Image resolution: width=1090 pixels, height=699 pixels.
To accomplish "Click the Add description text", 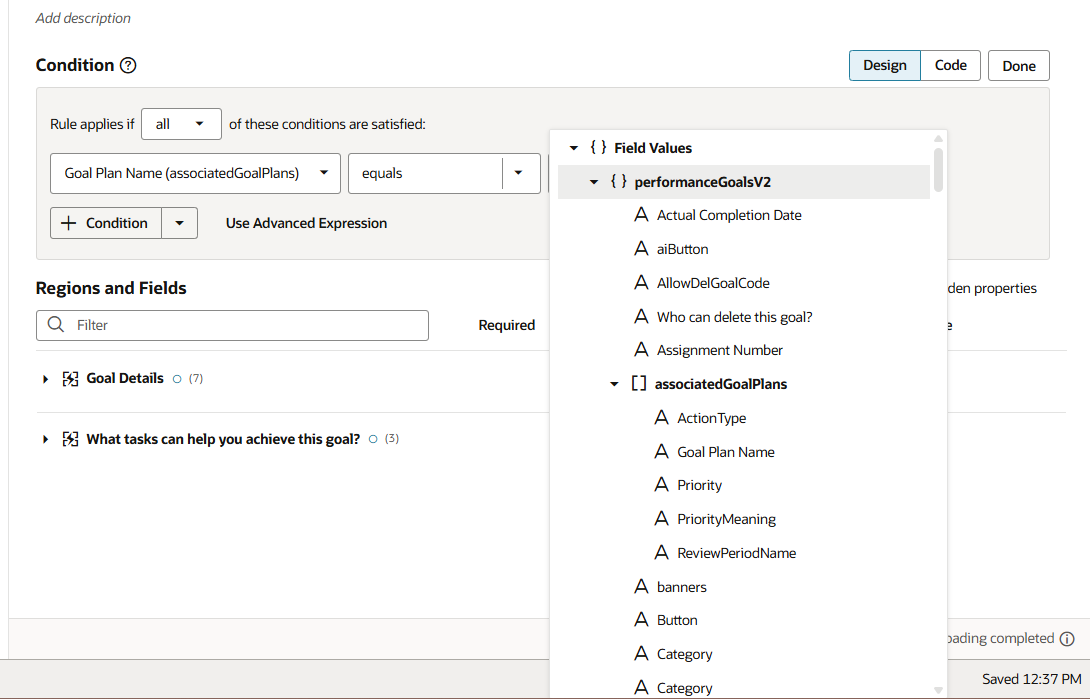I will (x=83, y=18).
